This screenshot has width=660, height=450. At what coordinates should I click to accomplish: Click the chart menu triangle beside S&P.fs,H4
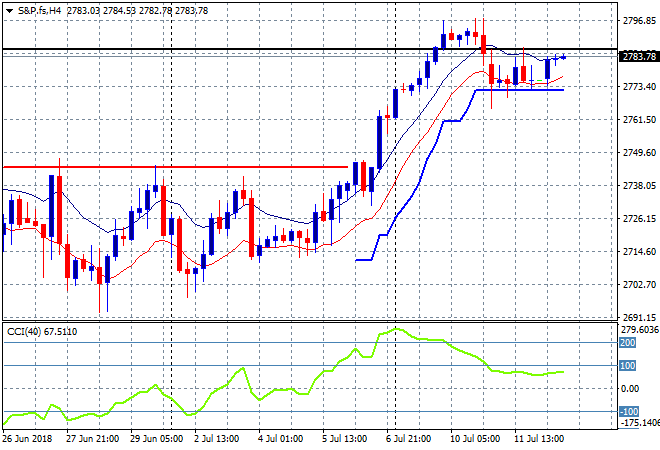pyautogui.click(x=10, y=11)
